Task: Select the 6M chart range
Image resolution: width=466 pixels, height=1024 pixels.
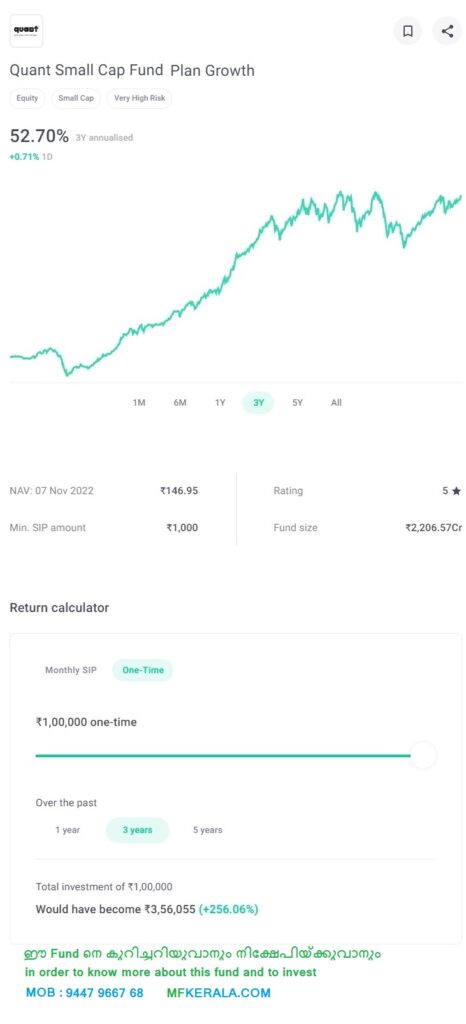Action: (180, 403)
